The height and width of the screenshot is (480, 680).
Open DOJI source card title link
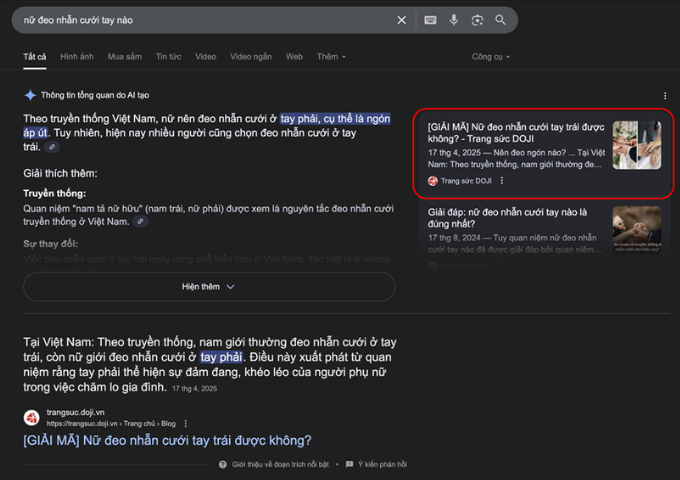point(516,133)
